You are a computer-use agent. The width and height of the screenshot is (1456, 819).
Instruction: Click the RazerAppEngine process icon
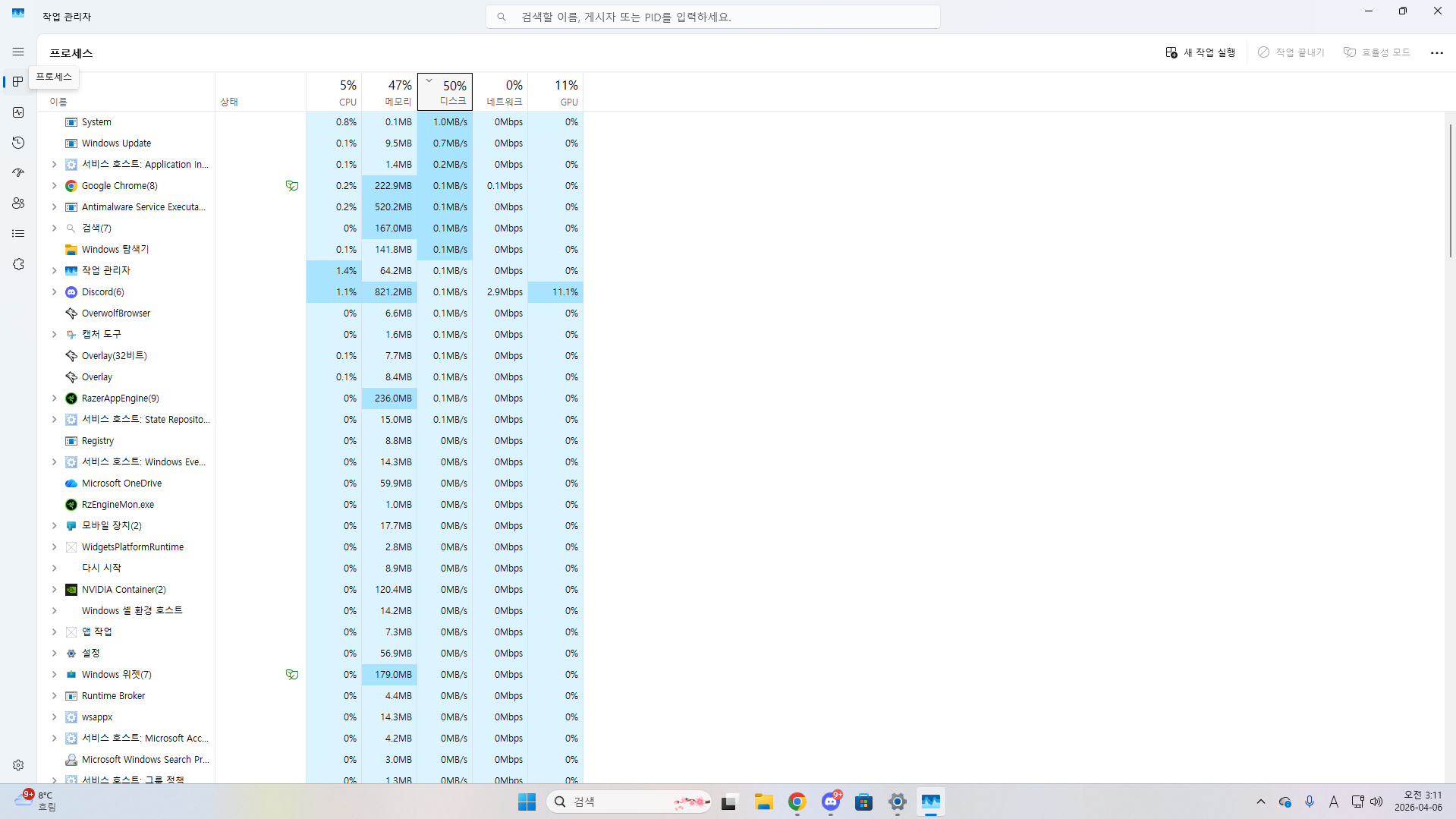point(71,398)
